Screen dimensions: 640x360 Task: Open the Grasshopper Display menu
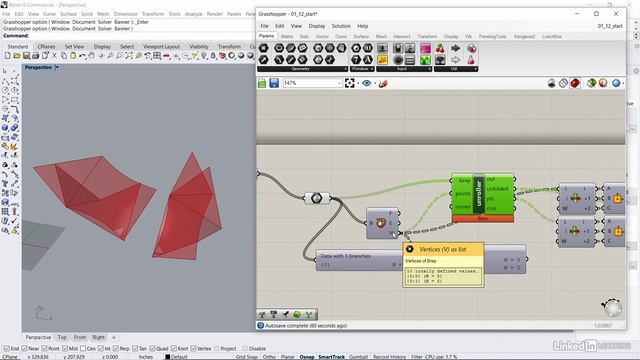[317, 26]
